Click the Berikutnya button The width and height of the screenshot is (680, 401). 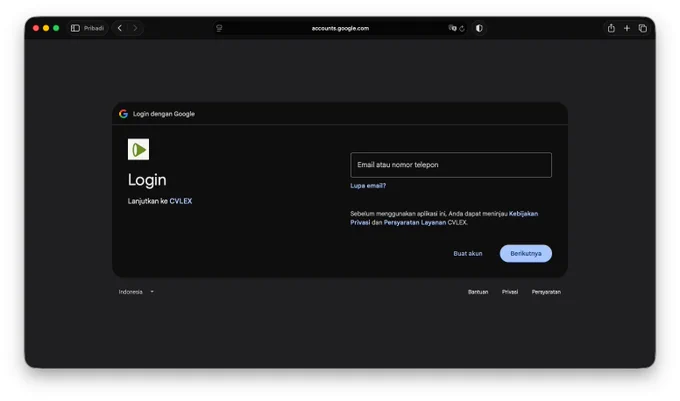(526, 254)
